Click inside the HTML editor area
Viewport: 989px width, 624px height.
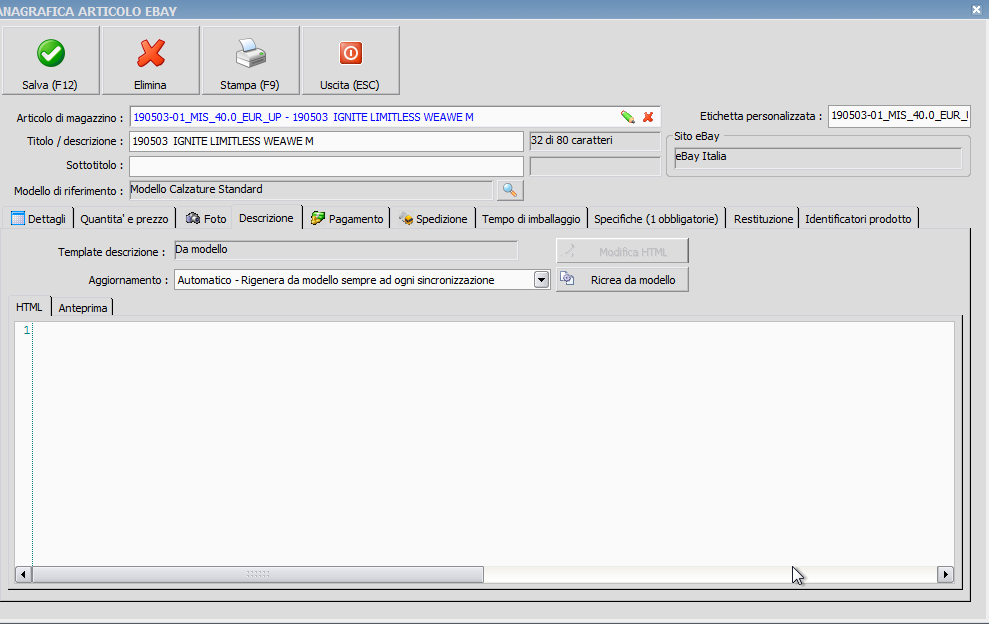(x=493, y=444)
